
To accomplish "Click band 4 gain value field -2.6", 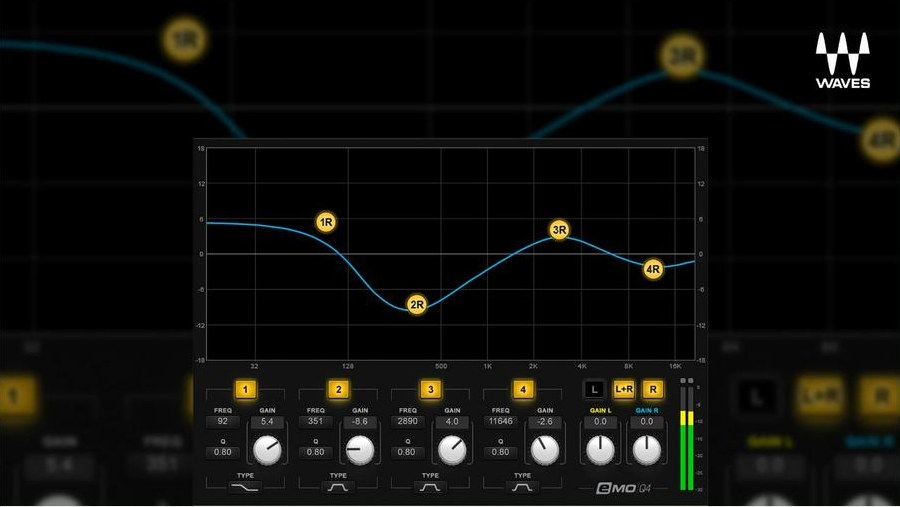I will [545, 421].
